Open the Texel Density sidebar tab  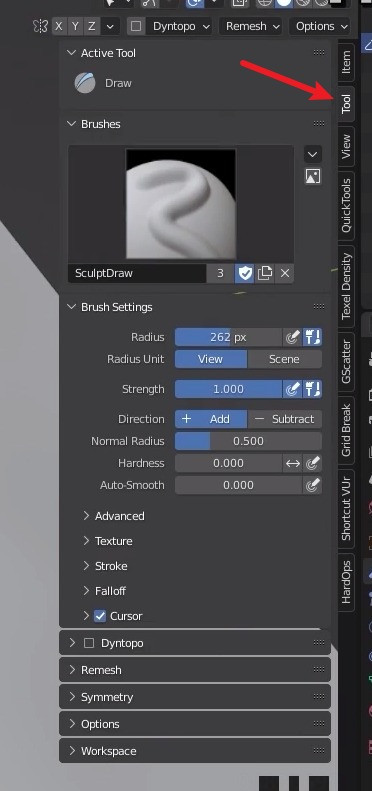click(x=346, y=286)
